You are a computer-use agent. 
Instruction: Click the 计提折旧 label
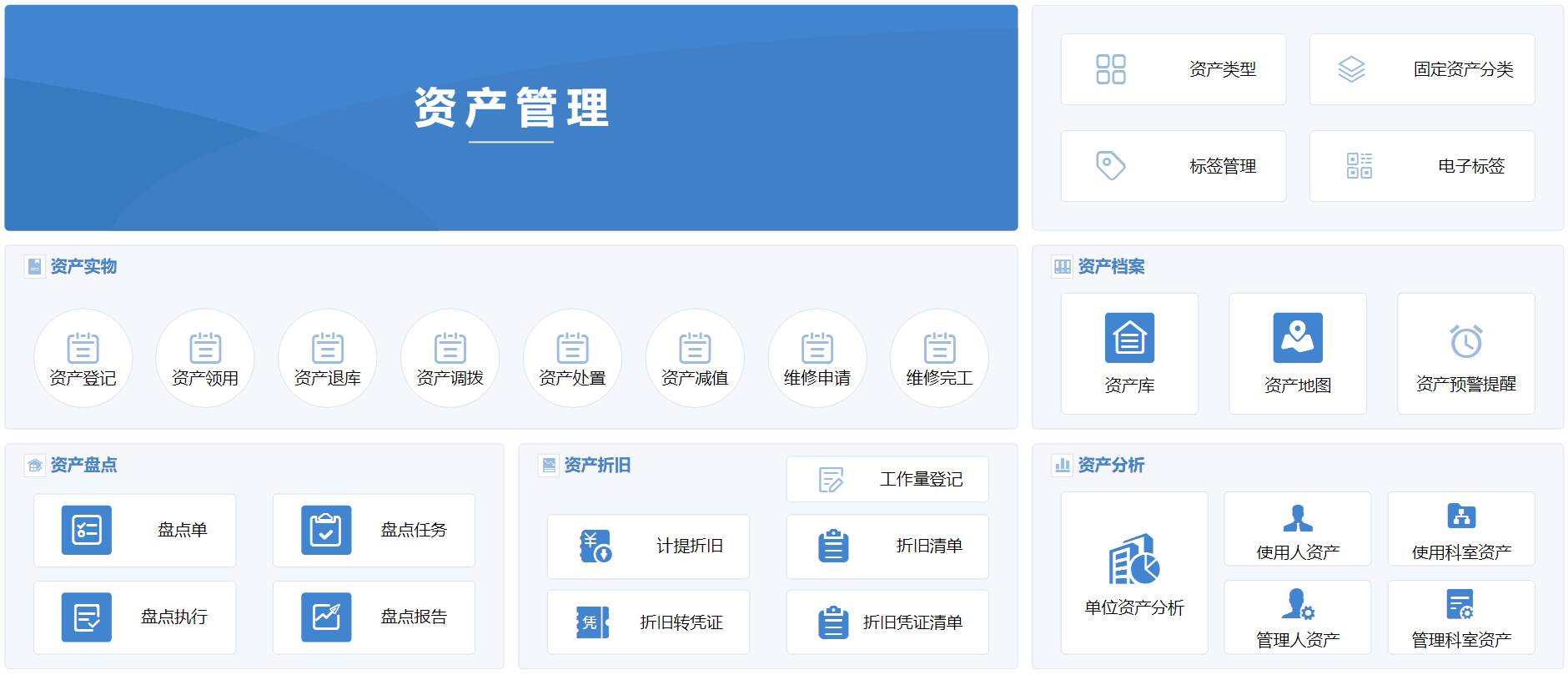690,546
